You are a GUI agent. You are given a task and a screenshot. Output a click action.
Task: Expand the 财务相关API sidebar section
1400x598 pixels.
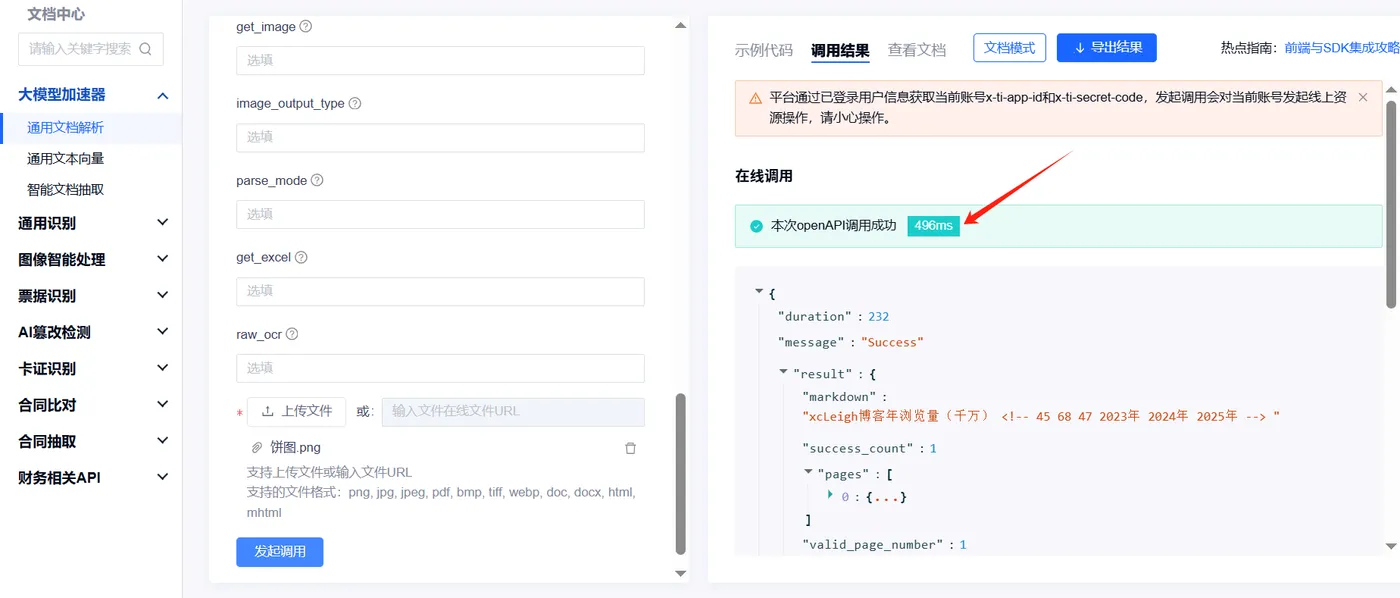tap(163, 477)
